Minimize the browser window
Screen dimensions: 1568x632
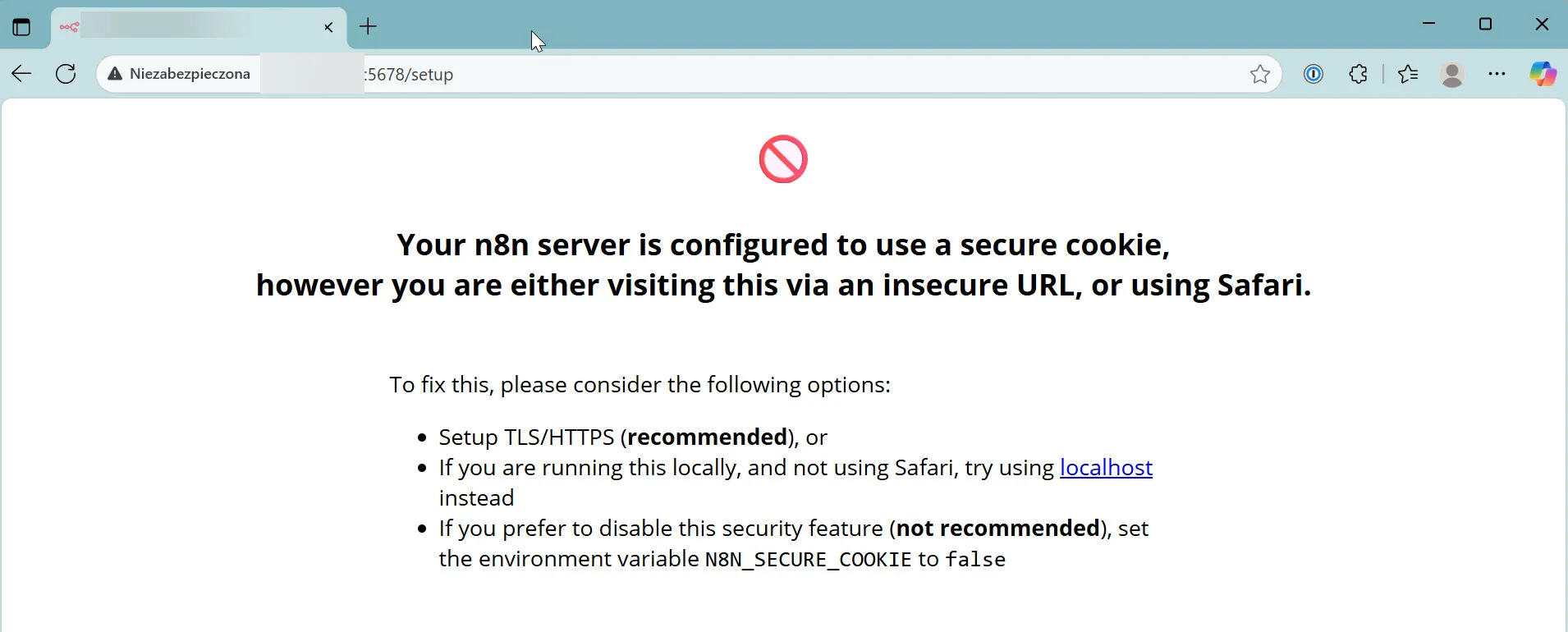(1428, 24)
